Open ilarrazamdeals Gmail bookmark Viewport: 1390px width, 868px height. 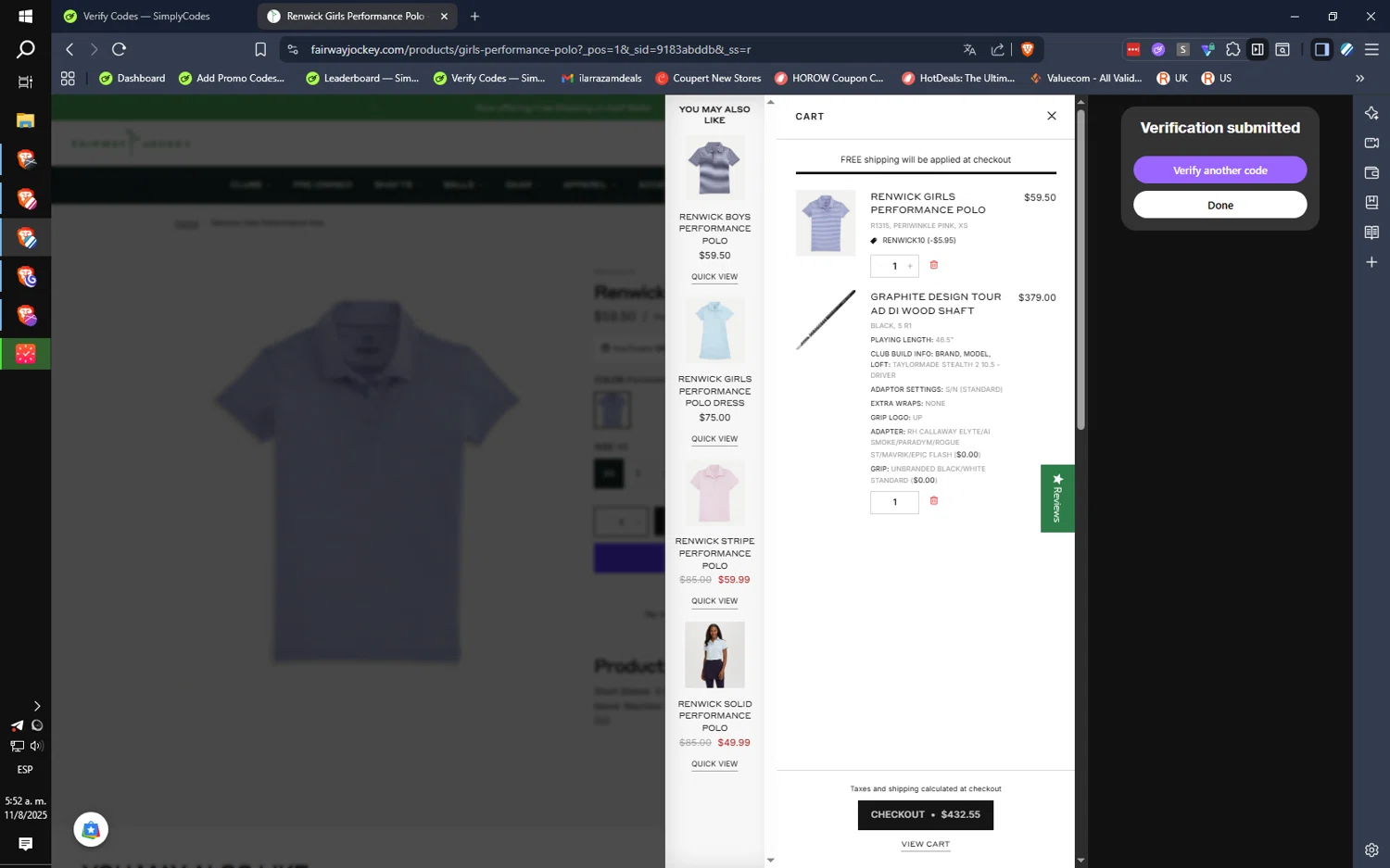(x=601, y=78)
